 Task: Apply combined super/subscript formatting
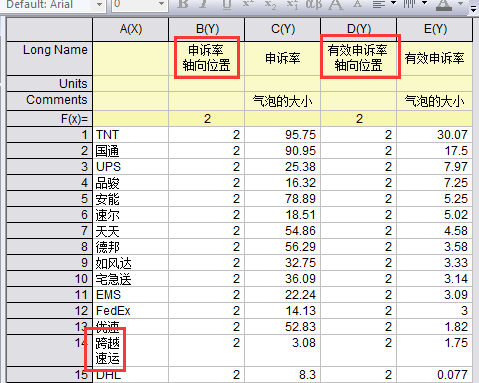tap(292, 4)
